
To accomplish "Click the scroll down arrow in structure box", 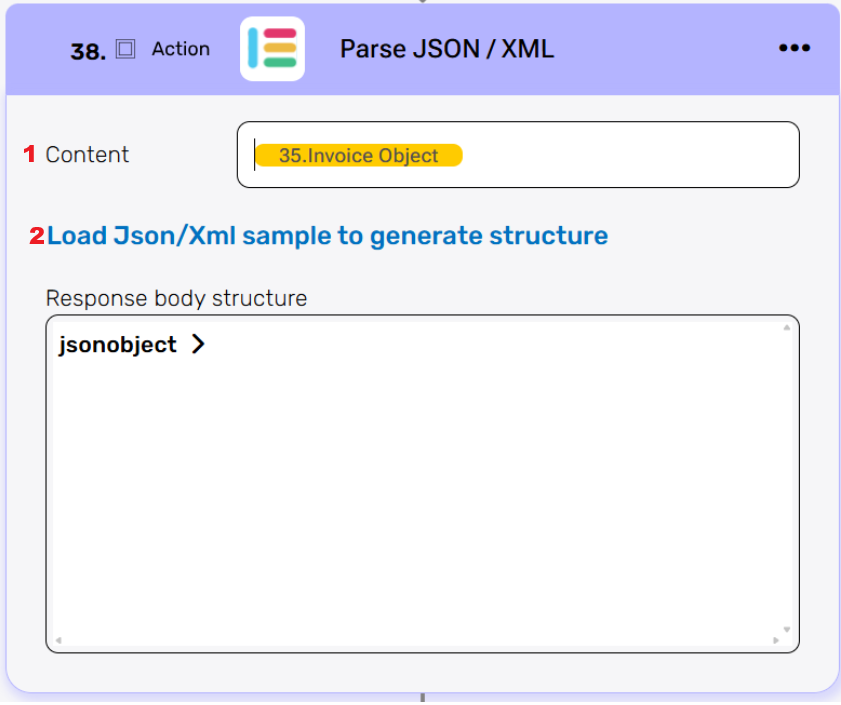I will coord(787,630).
